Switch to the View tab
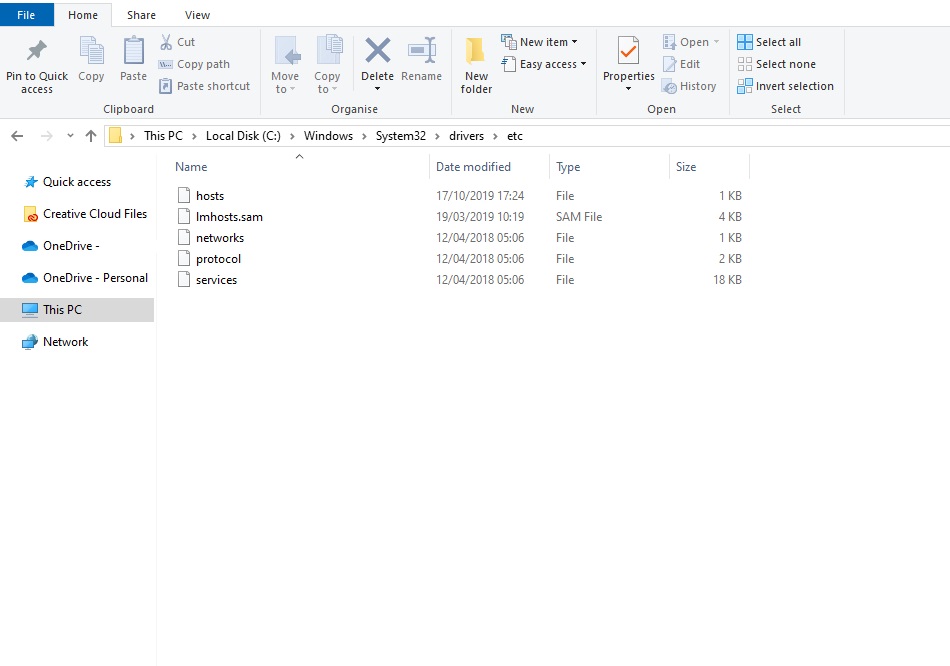 pos(198,15)
